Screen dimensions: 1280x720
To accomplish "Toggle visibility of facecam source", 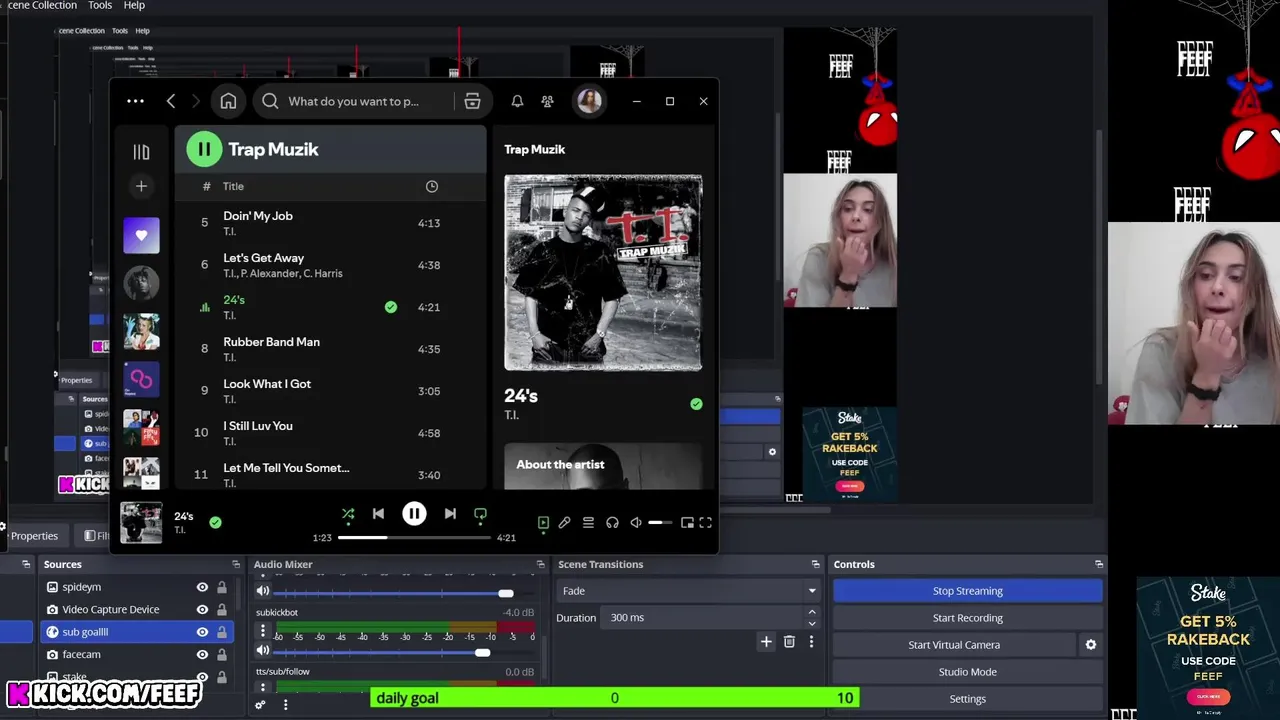I will point(202,654).
